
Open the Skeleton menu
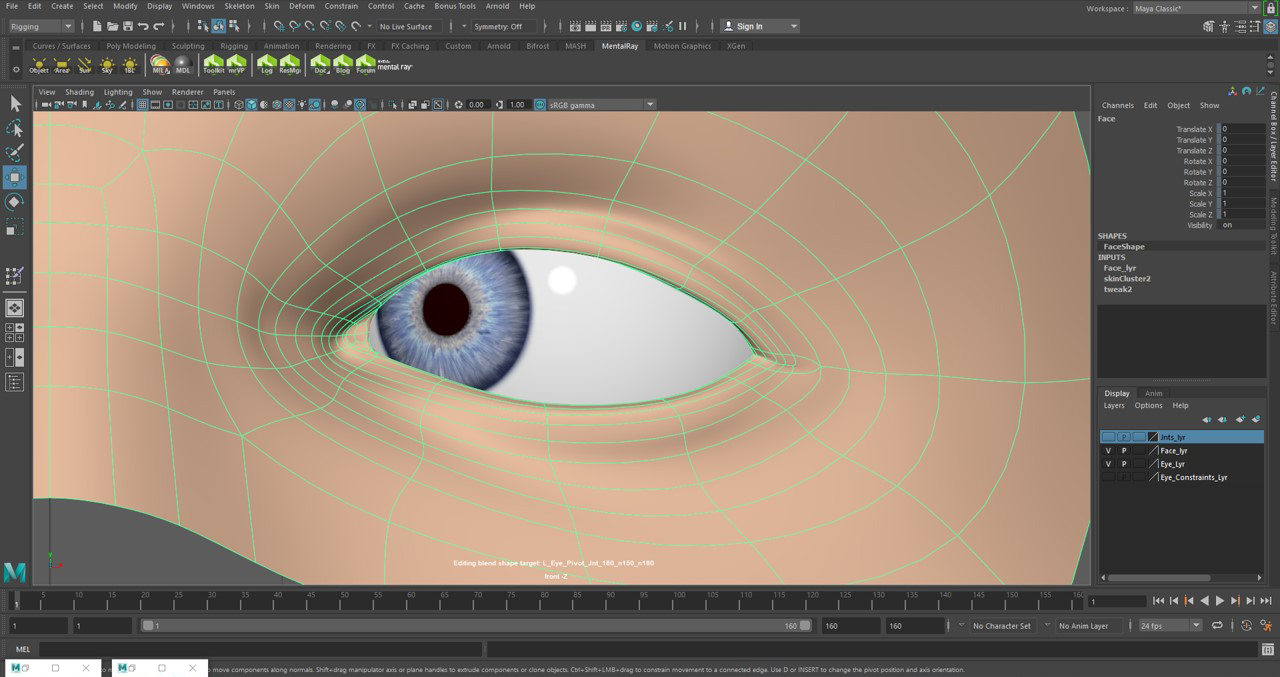pyautogui.click(x=239, y=6)
